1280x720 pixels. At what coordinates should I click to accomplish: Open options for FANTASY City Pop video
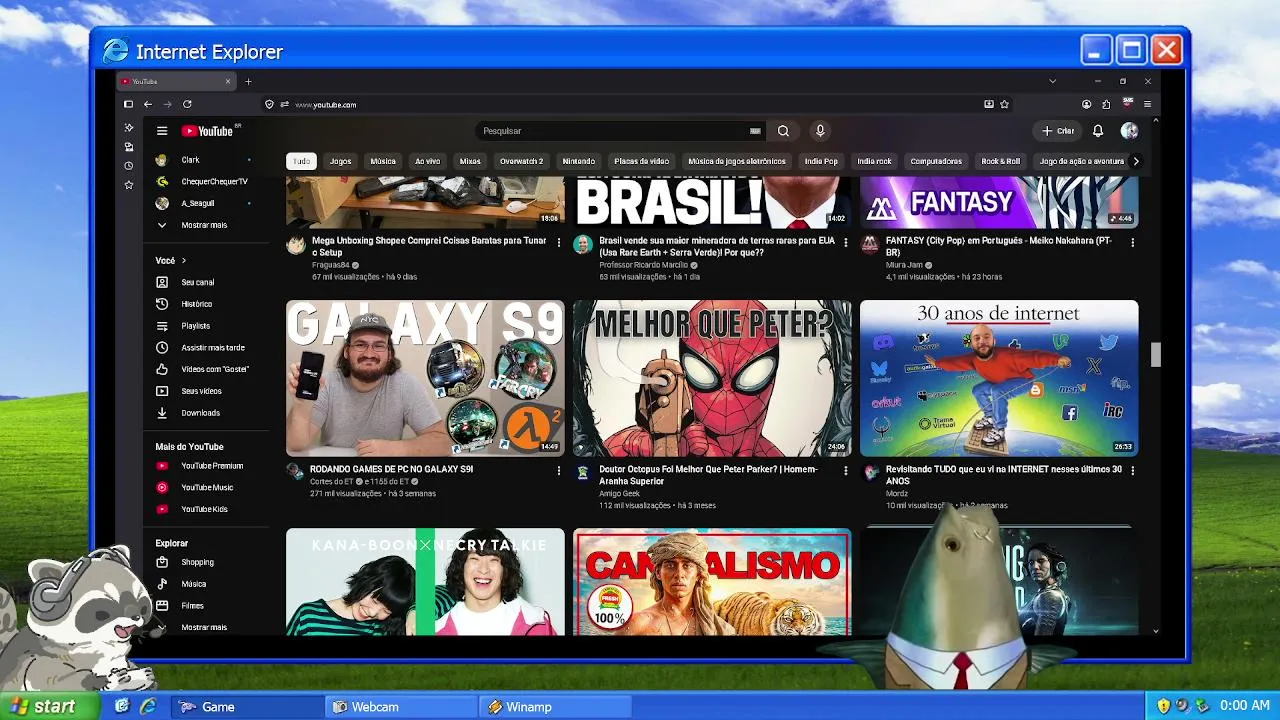coord(1133,242)
